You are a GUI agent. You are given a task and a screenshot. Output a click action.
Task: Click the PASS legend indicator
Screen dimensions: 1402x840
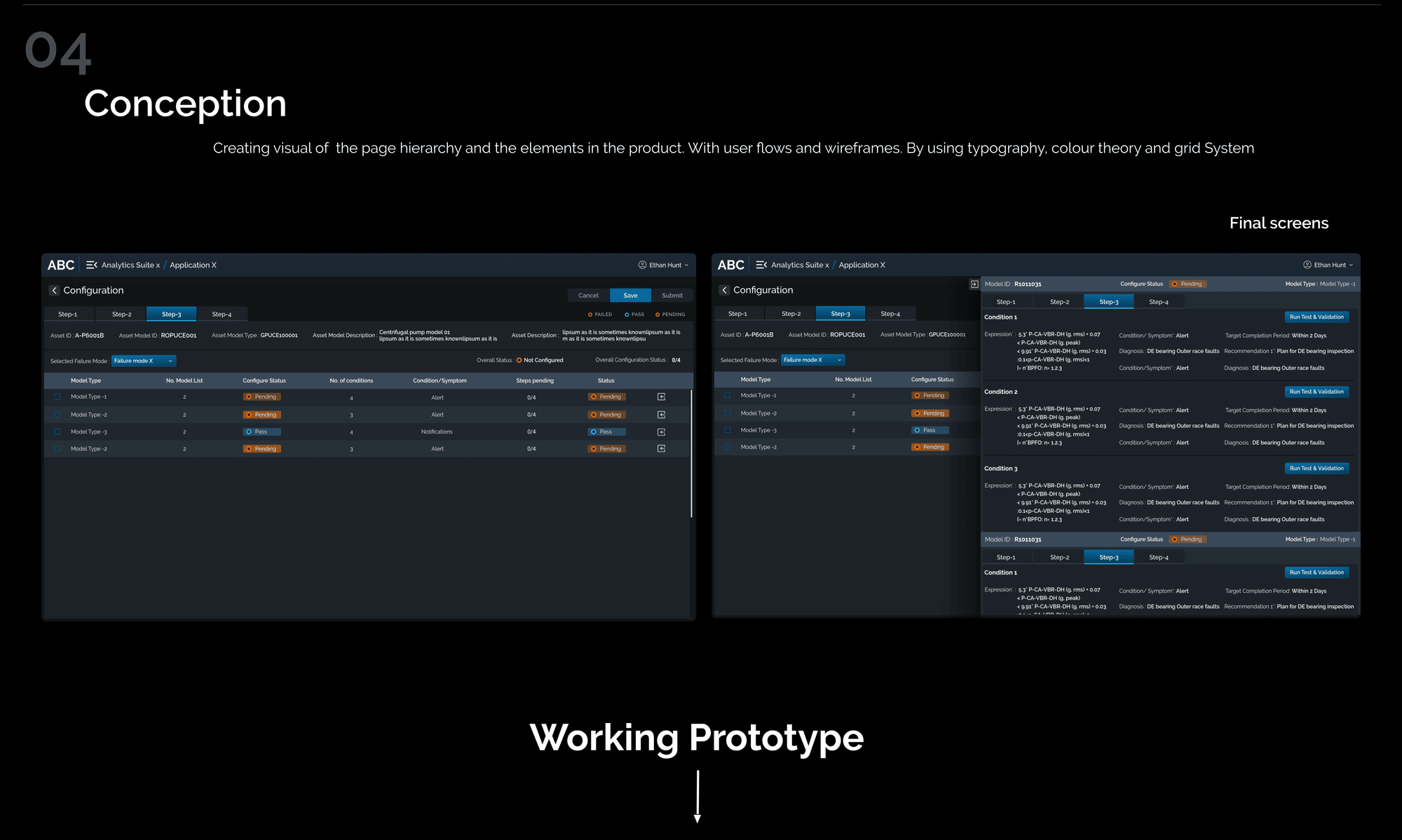(634, 315)
